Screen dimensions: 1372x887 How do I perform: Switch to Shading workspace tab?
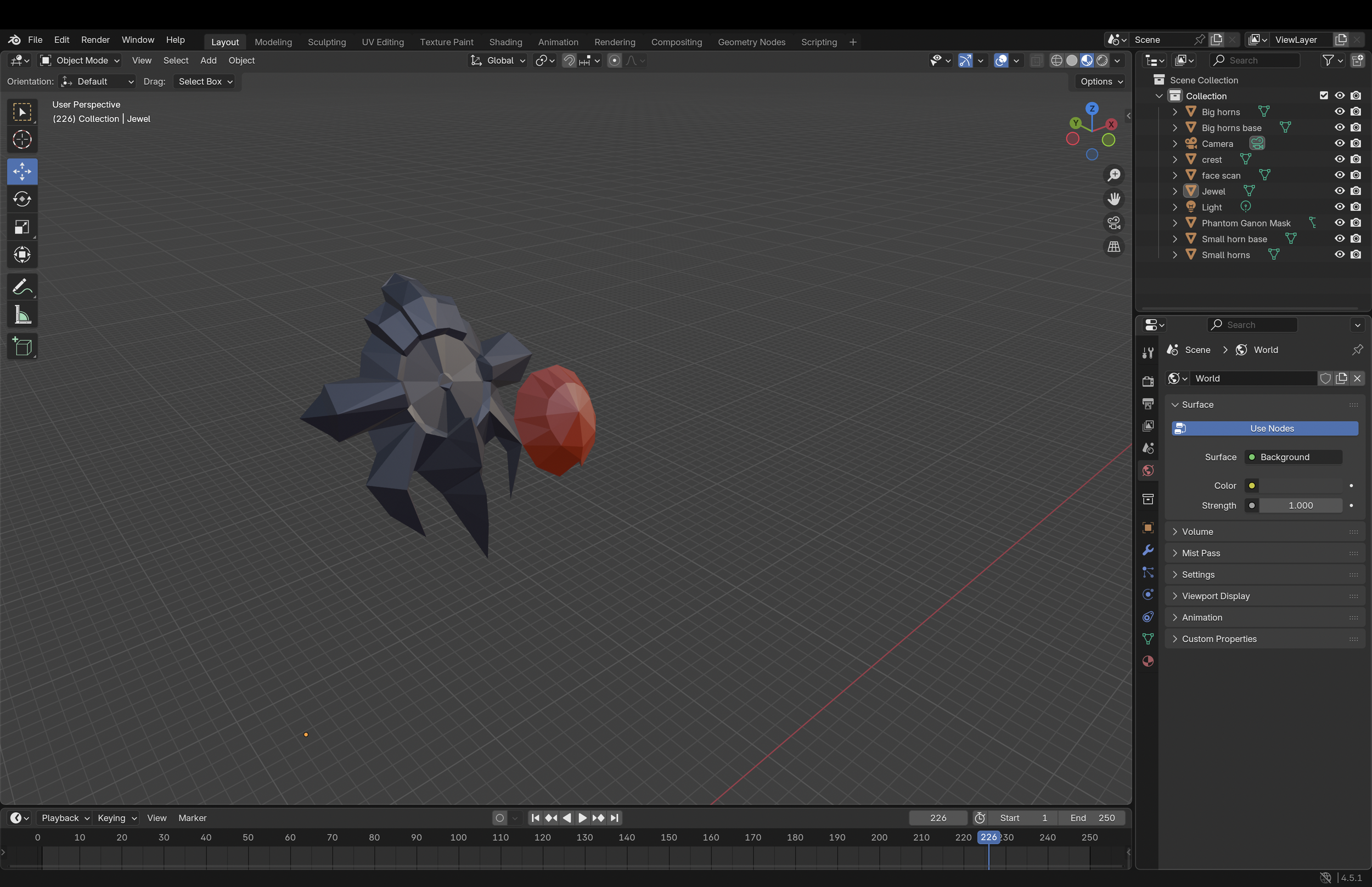tap(505, 42)
